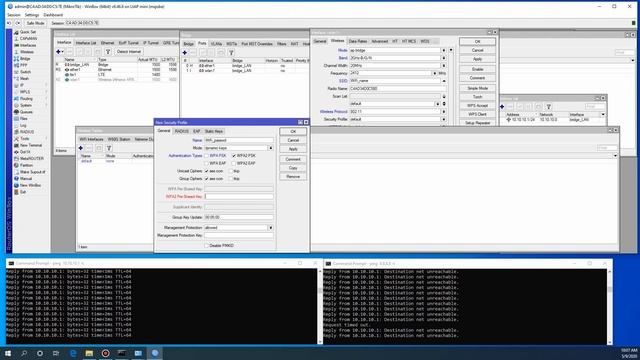640x360 pixels.
Task: Toggle Unicast Ciphers tkip checkbox
Action: [x=231, y=171]
